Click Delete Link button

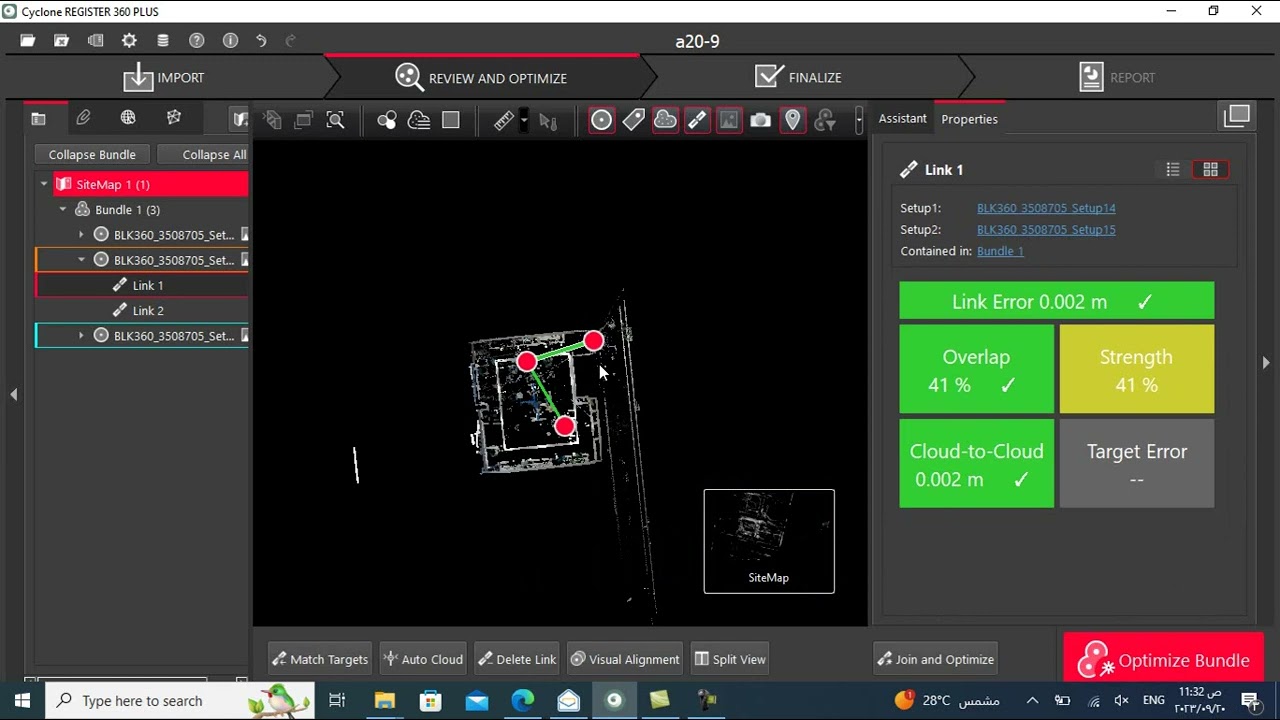point(517,659)
